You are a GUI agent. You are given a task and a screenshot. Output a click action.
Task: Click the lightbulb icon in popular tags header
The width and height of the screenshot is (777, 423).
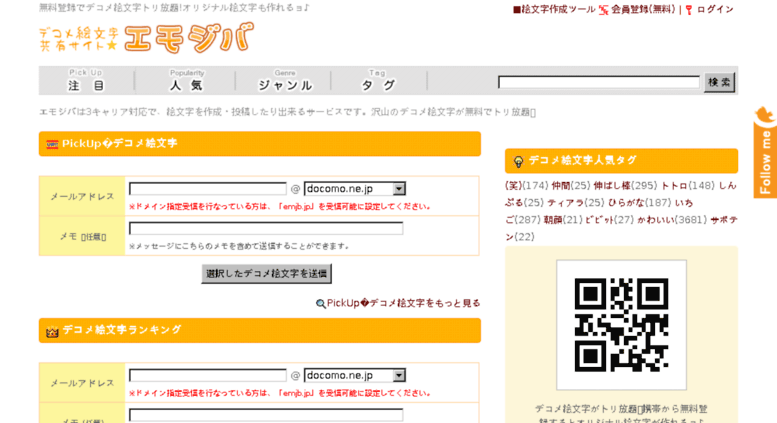point(518,161)
